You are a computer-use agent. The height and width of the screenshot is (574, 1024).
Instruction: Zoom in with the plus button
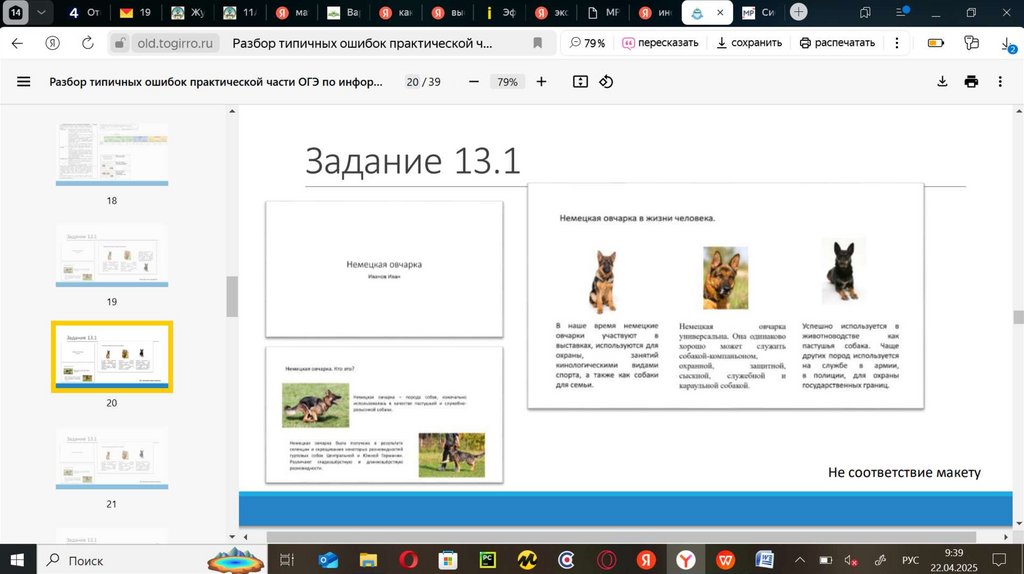coord(541,82)
